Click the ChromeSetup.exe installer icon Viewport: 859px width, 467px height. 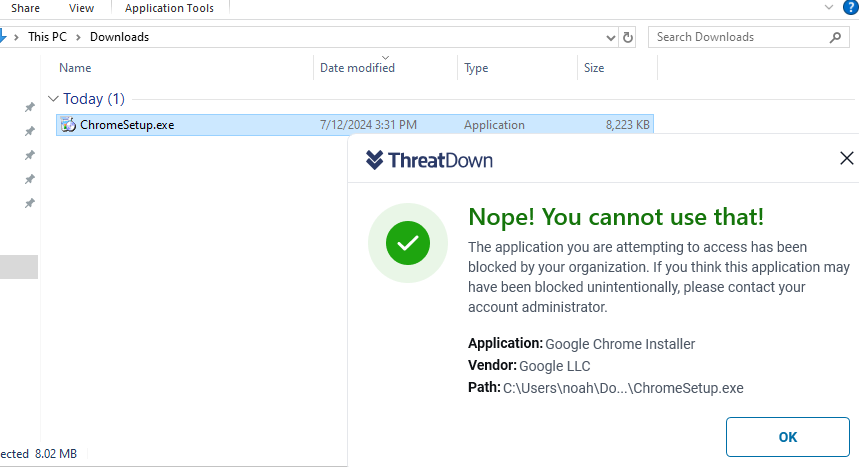[x=68, y=125]
